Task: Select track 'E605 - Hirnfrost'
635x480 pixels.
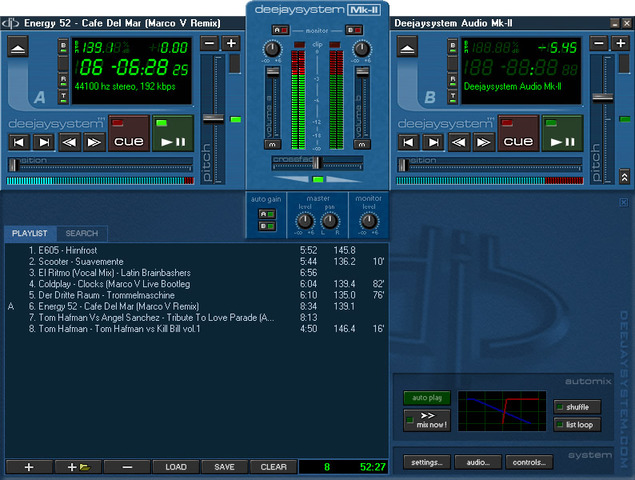Action: click(196, 250)
